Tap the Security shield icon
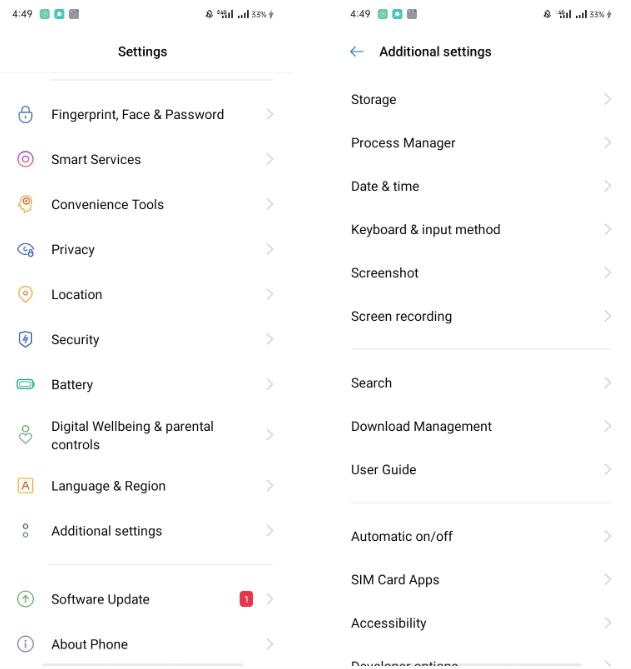The width and height of the screenshot is (631, 669). tap(26, 340)
